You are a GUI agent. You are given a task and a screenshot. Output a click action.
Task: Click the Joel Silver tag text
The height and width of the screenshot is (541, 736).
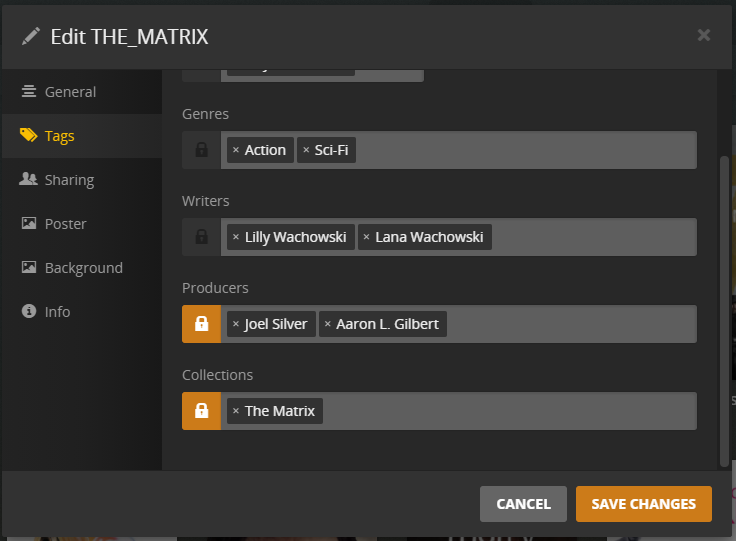276,324
